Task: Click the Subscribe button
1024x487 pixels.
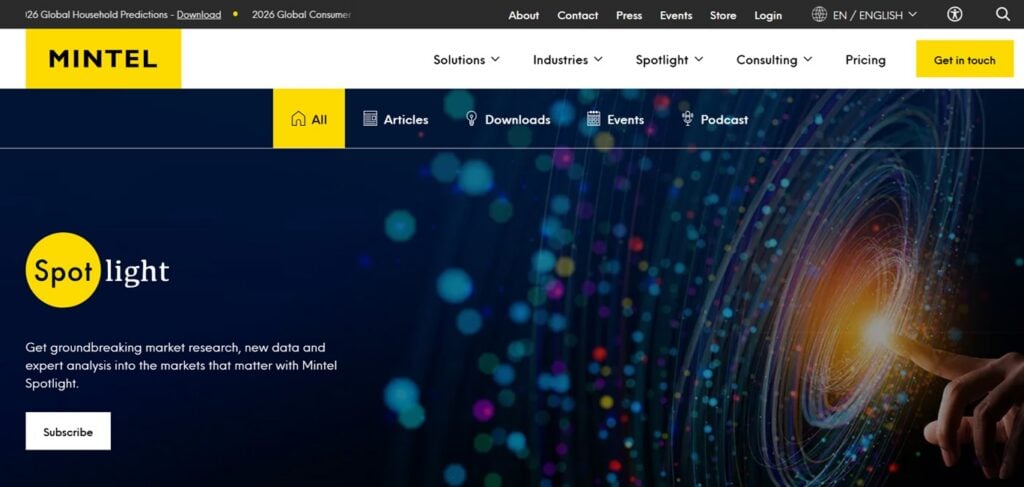Action: [x=68, y=431]
